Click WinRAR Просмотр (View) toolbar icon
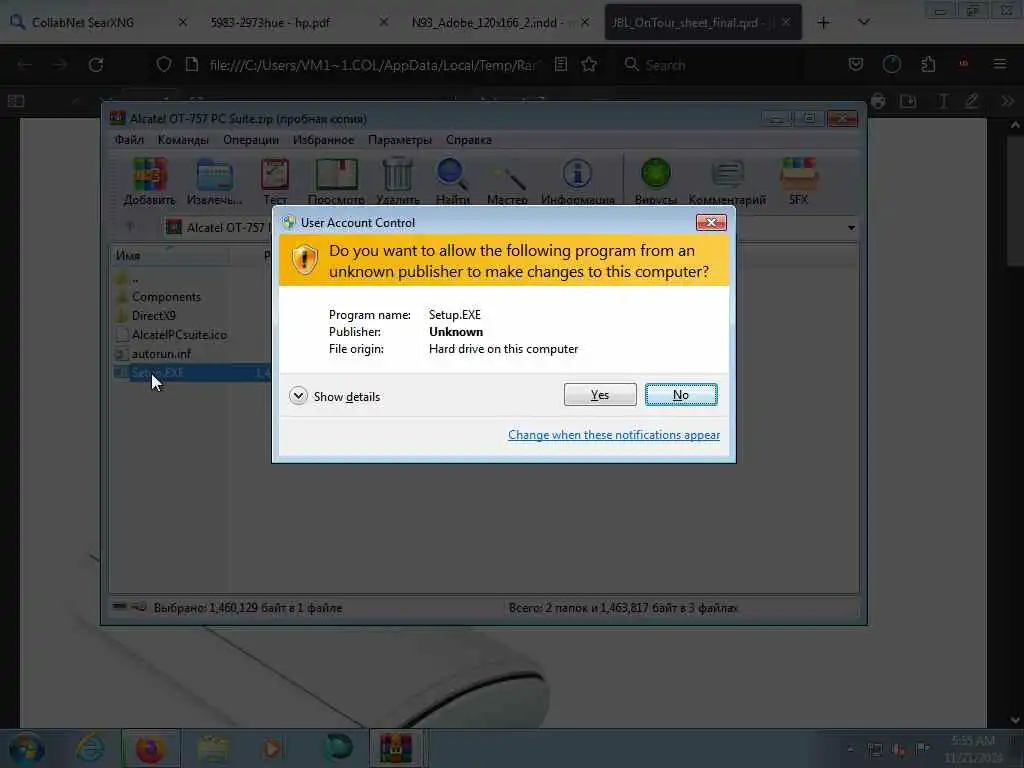Viewport: 1024px width, 768px height. pos(336,182)
